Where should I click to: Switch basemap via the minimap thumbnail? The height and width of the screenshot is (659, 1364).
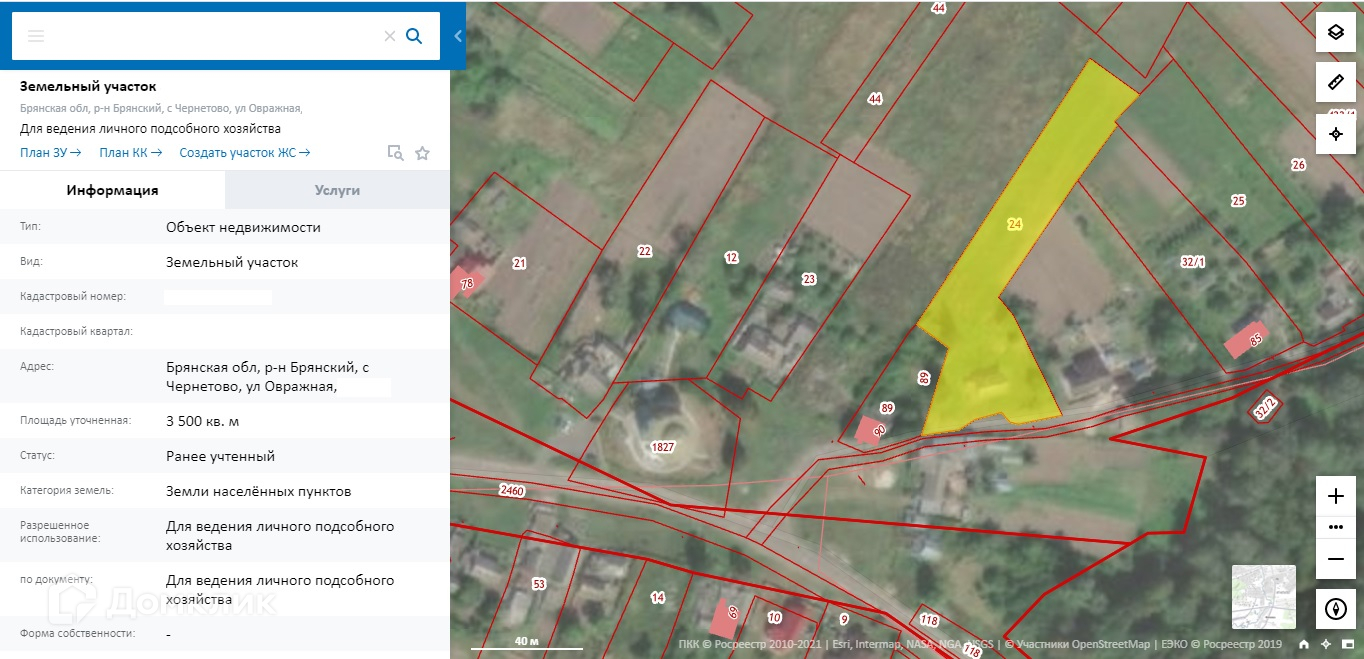pos(1263,596)
